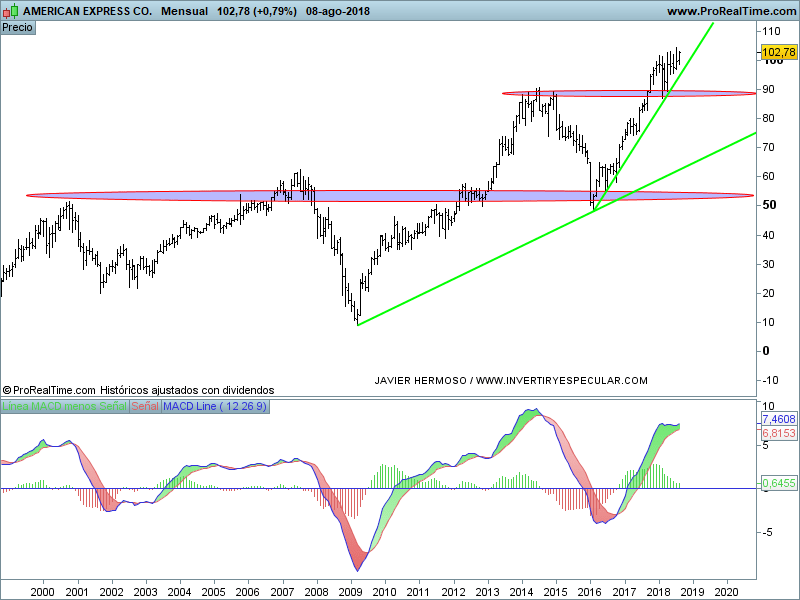This screenshot has height=600, width=800.
Task: Toggle the red Señal indicator label
Action: click(144, 407)
